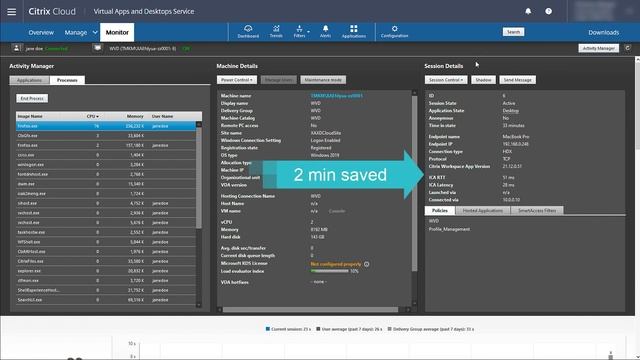This screenshot has height=360, width=640.
Task: Open the Power Control dropdown
Action: click(237, 80)
